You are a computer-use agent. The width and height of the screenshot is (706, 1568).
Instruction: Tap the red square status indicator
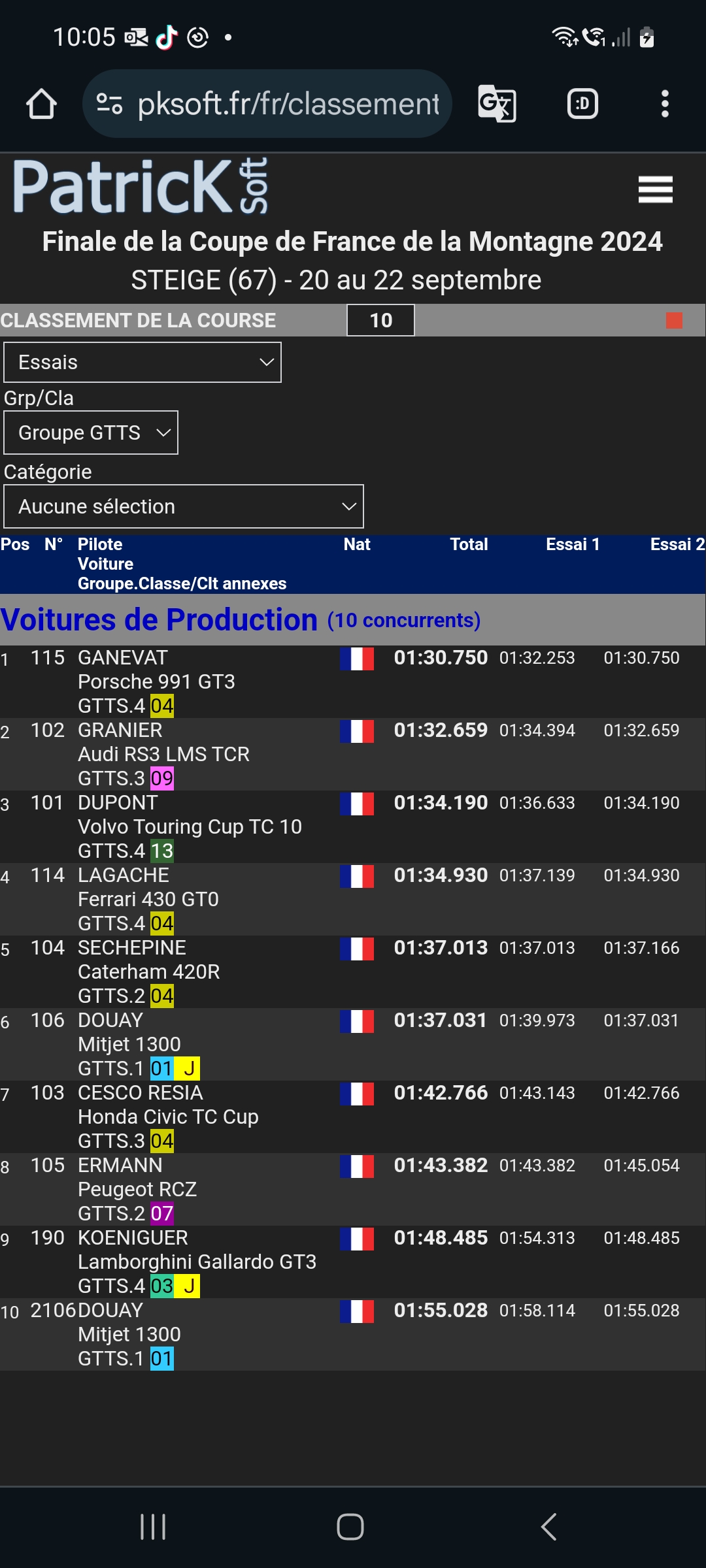click(x=674, y=320)
